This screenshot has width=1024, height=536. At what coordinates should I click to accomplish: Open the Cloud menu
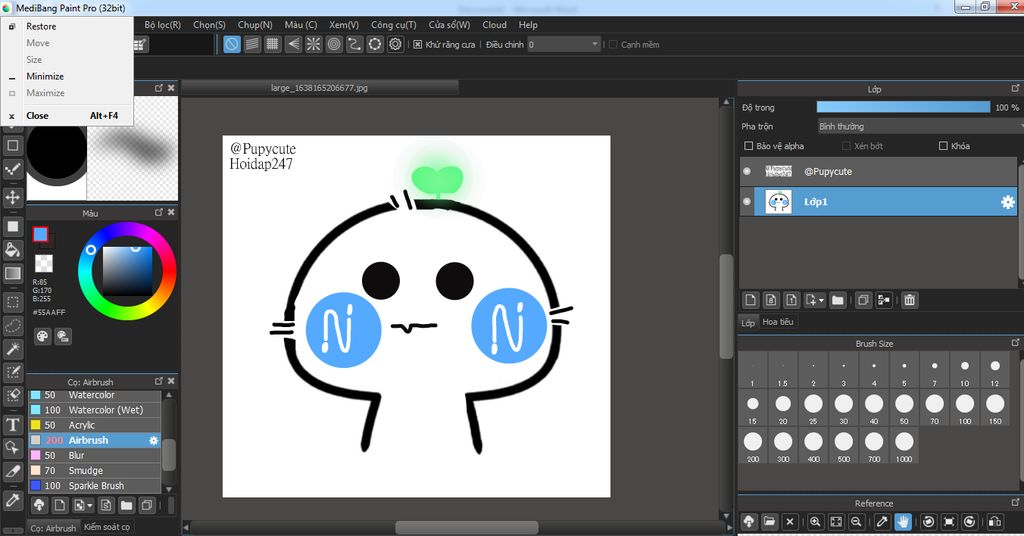(x=494, y=25)
